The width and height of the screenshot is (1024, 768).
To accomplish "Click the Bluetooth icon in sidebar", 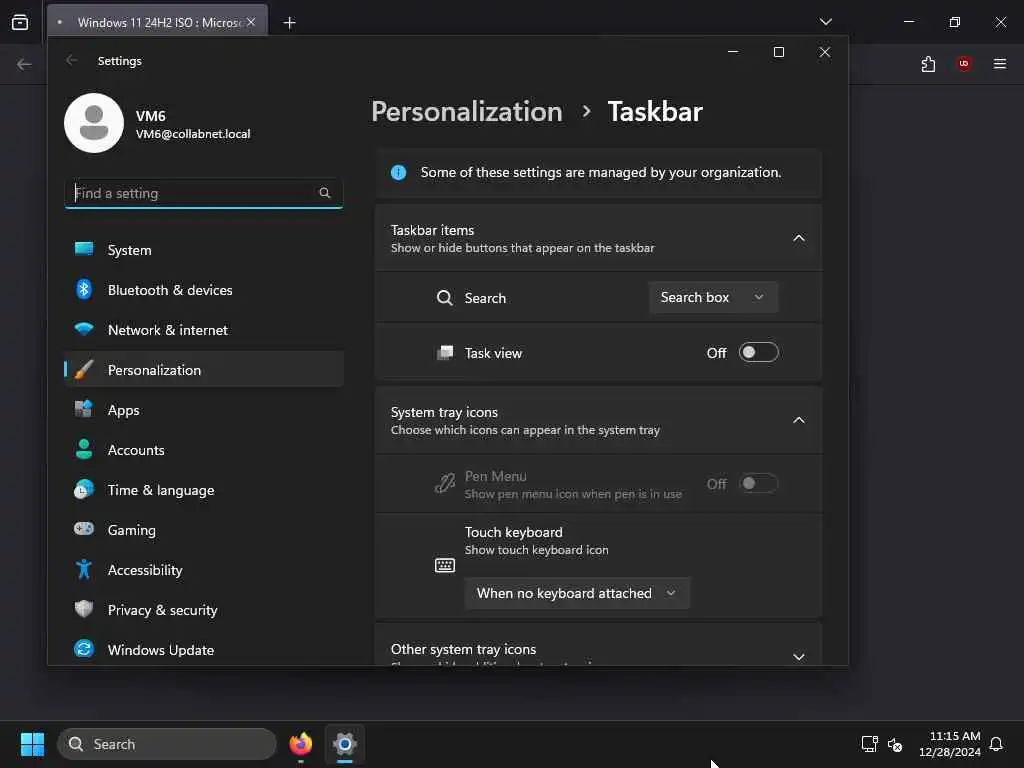I will pos(84,289).
